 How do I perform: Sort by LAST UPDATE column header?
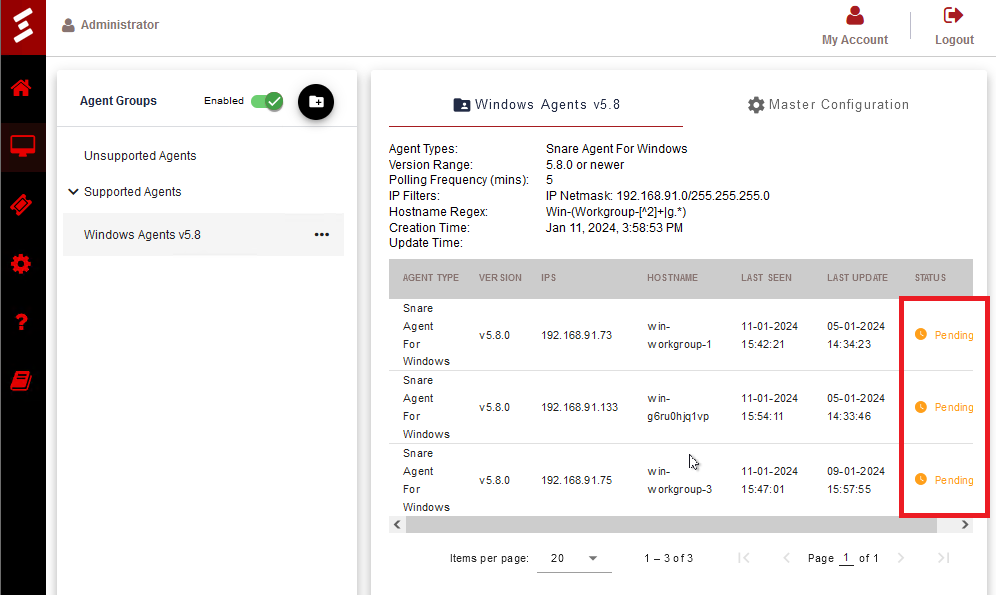click(857, 278)
